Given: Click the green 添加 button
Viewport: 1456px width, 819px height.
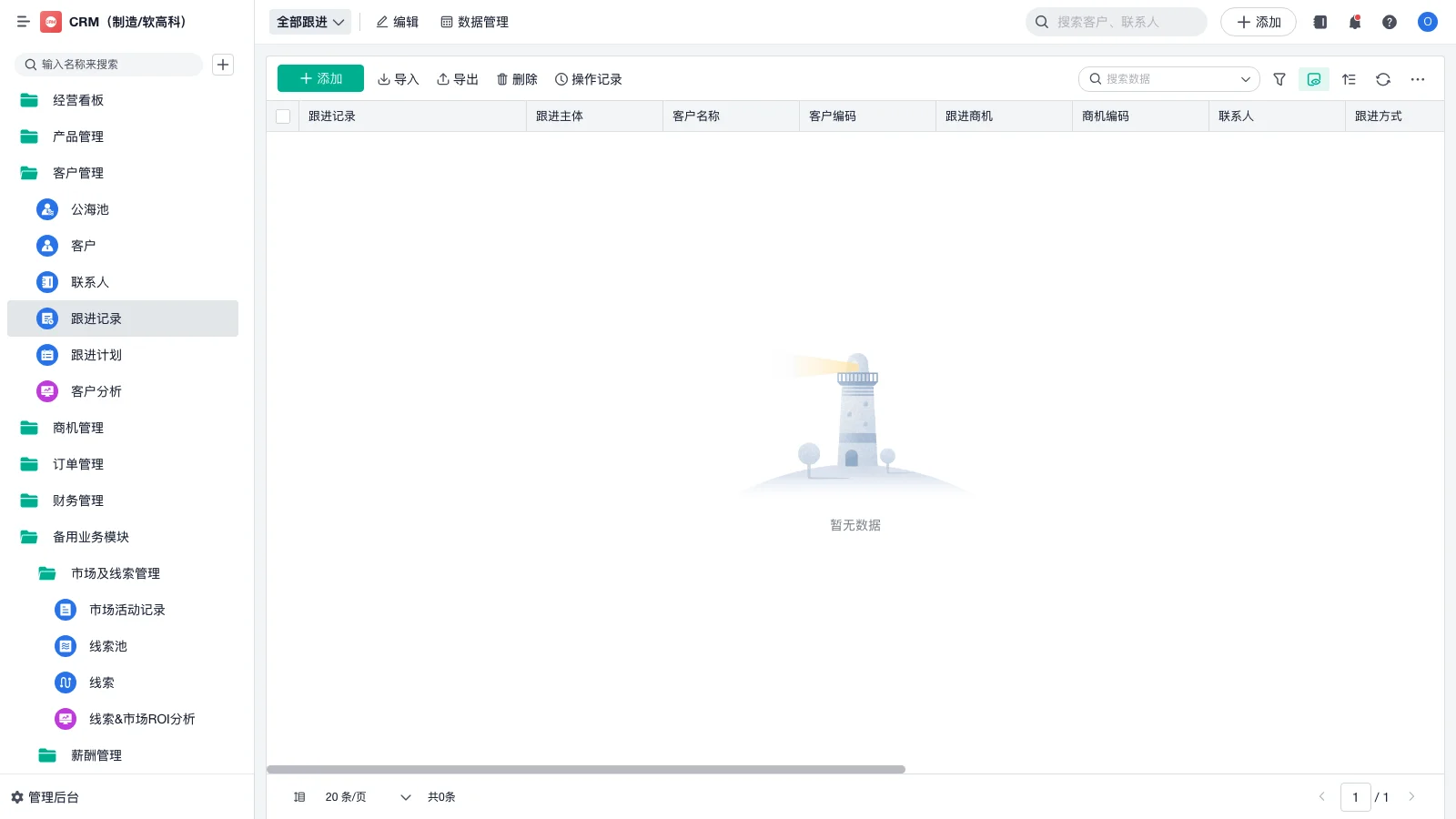Looking at the screenshot, I should 320,78.
